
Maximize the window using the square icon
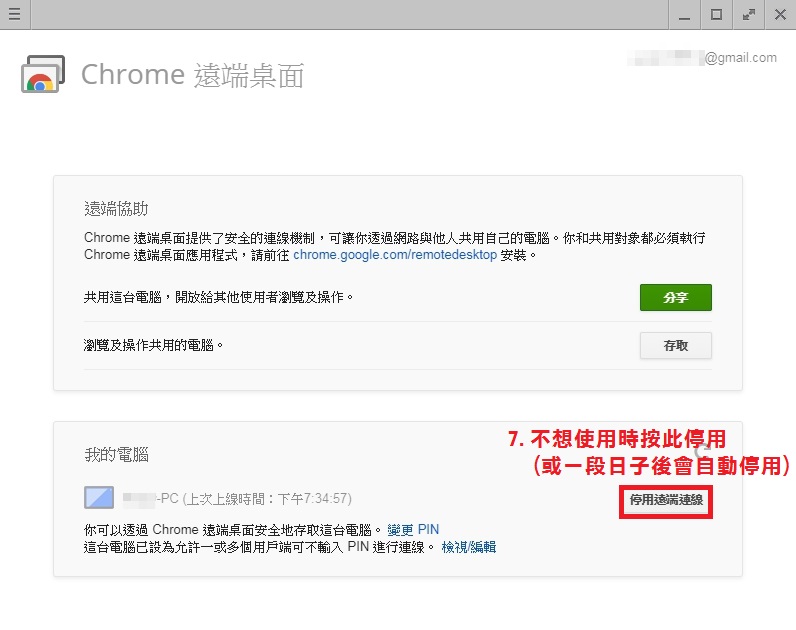[x=716, y=15]
